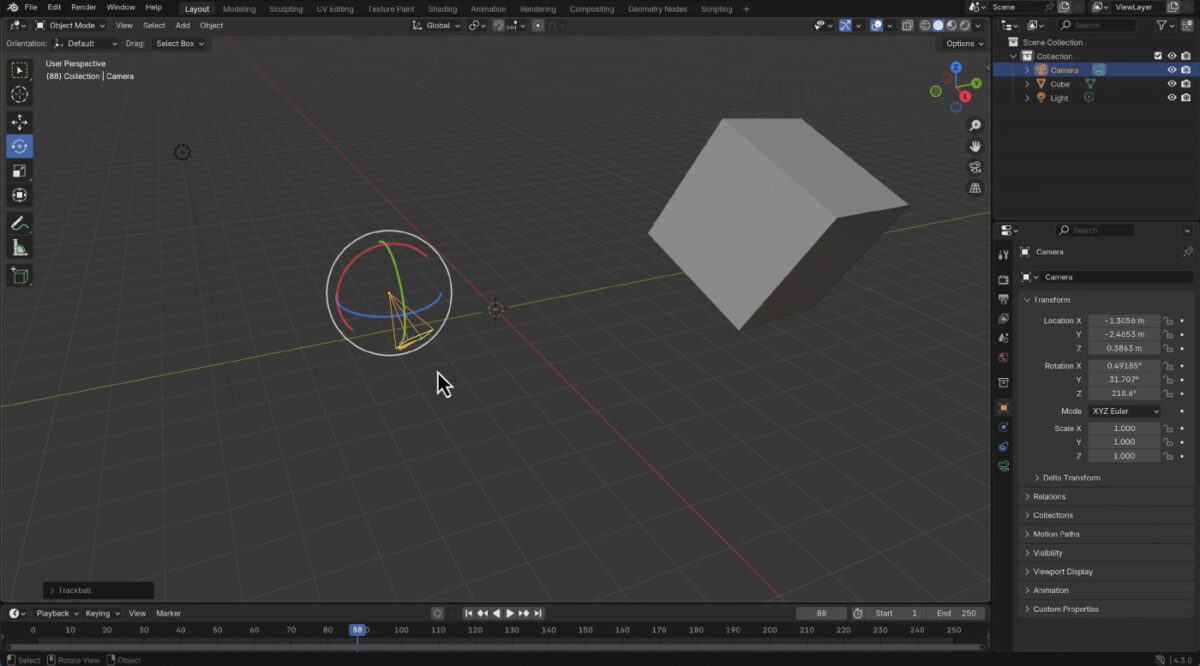Open the Drag Select Box dropdown

pos(180,44)
